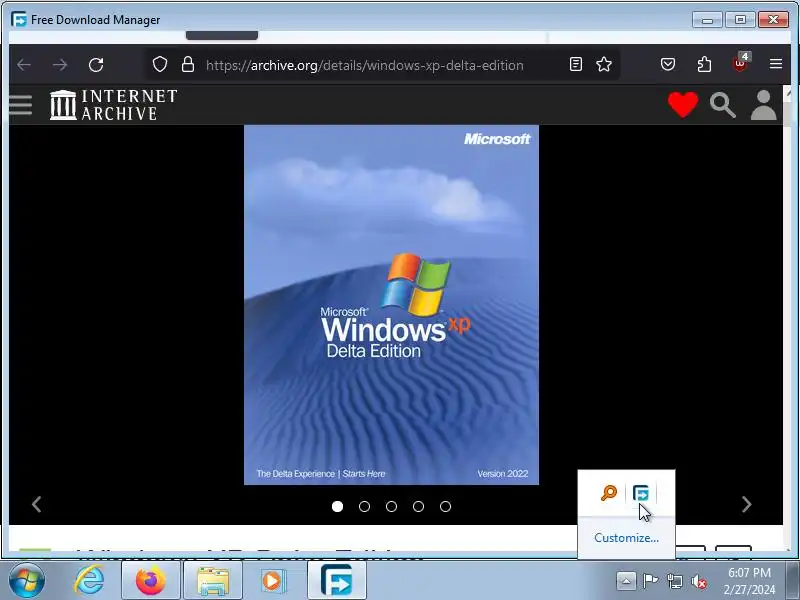This screenshot has height=600, width=800.
Task: Open Windows Explorer folder in taskbar
Action: [x=213, y=581]
